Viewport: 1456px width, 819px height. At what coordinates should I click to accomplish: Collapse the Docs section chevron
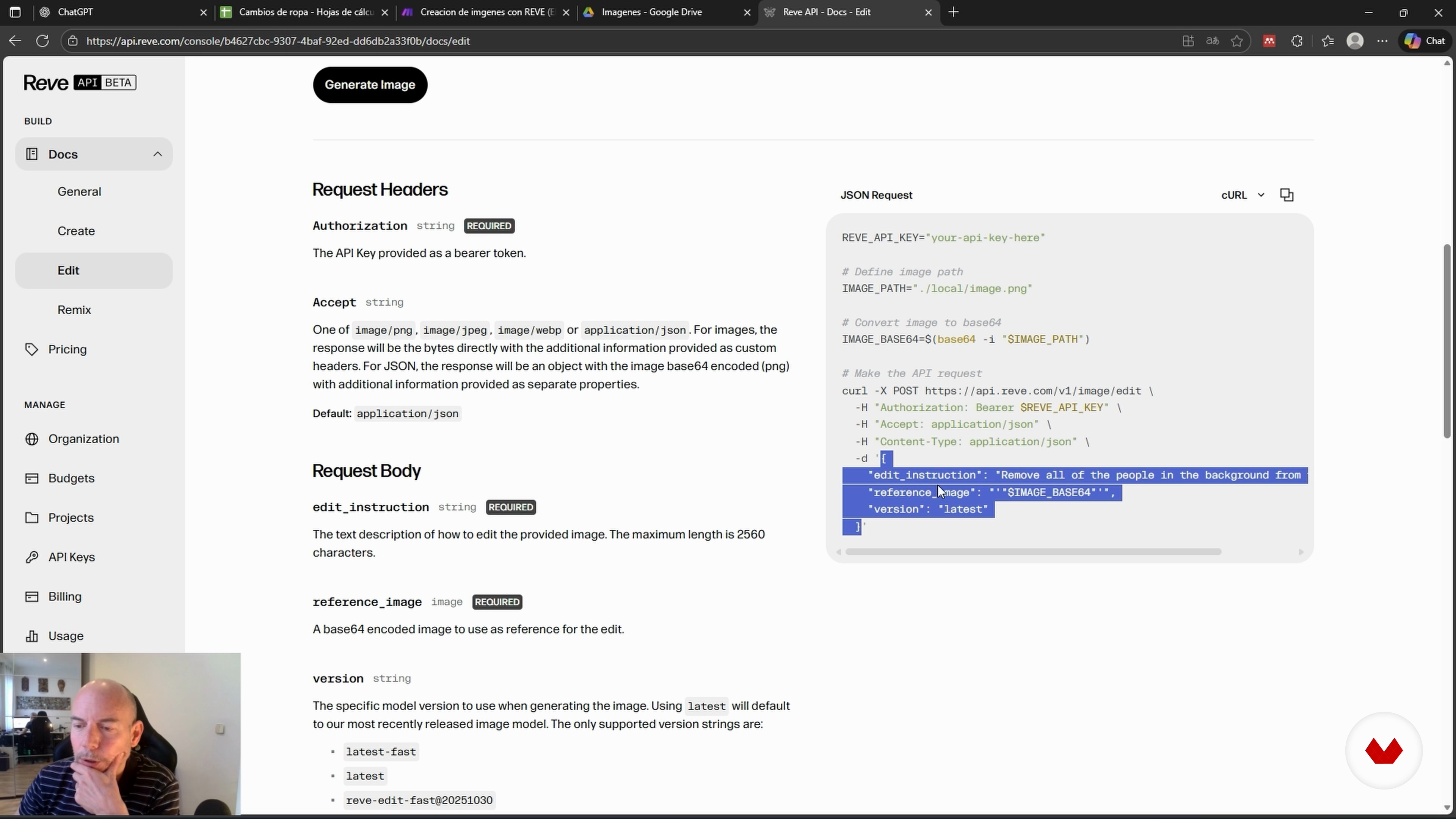(x=158, y=154)
